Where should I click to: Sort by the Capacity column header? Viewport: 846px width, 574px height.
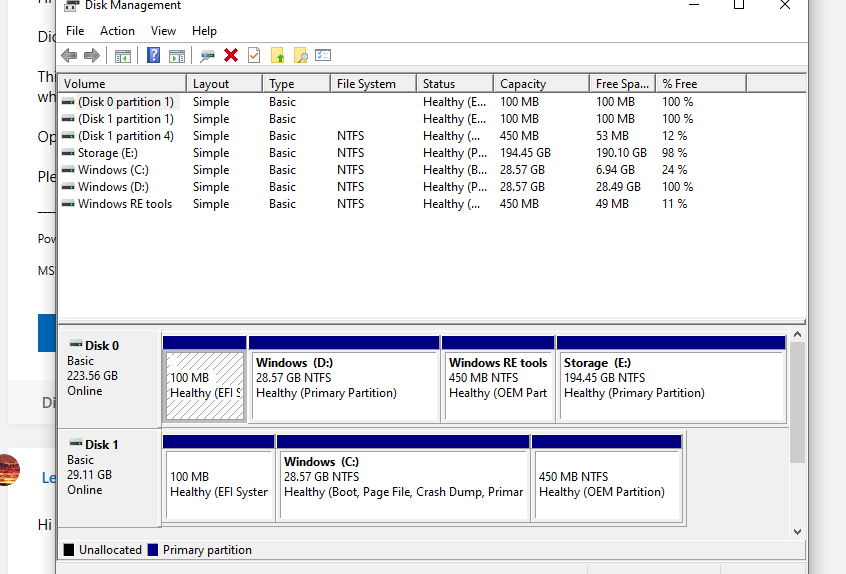click(x=542, y=84)
